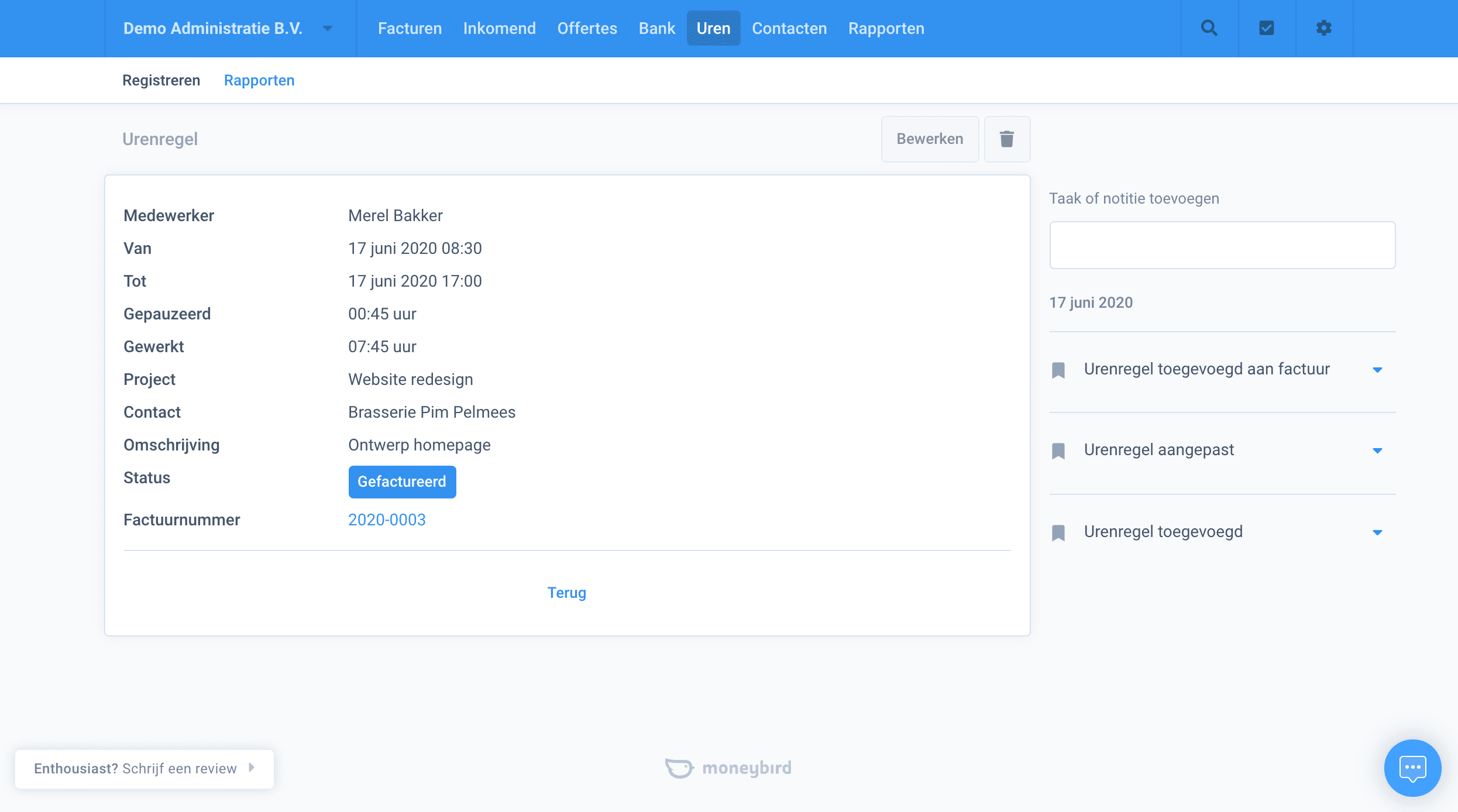Switch to the Rapporten sub-tab
The image size is (1458, 812).
(259, 80)
